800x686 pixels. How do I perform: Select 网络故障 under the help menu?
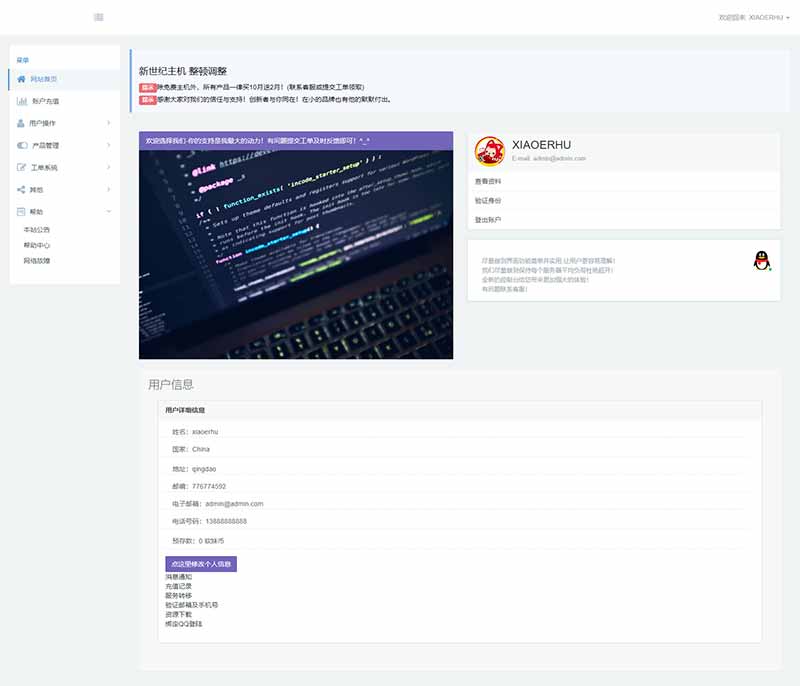[37, 260]
